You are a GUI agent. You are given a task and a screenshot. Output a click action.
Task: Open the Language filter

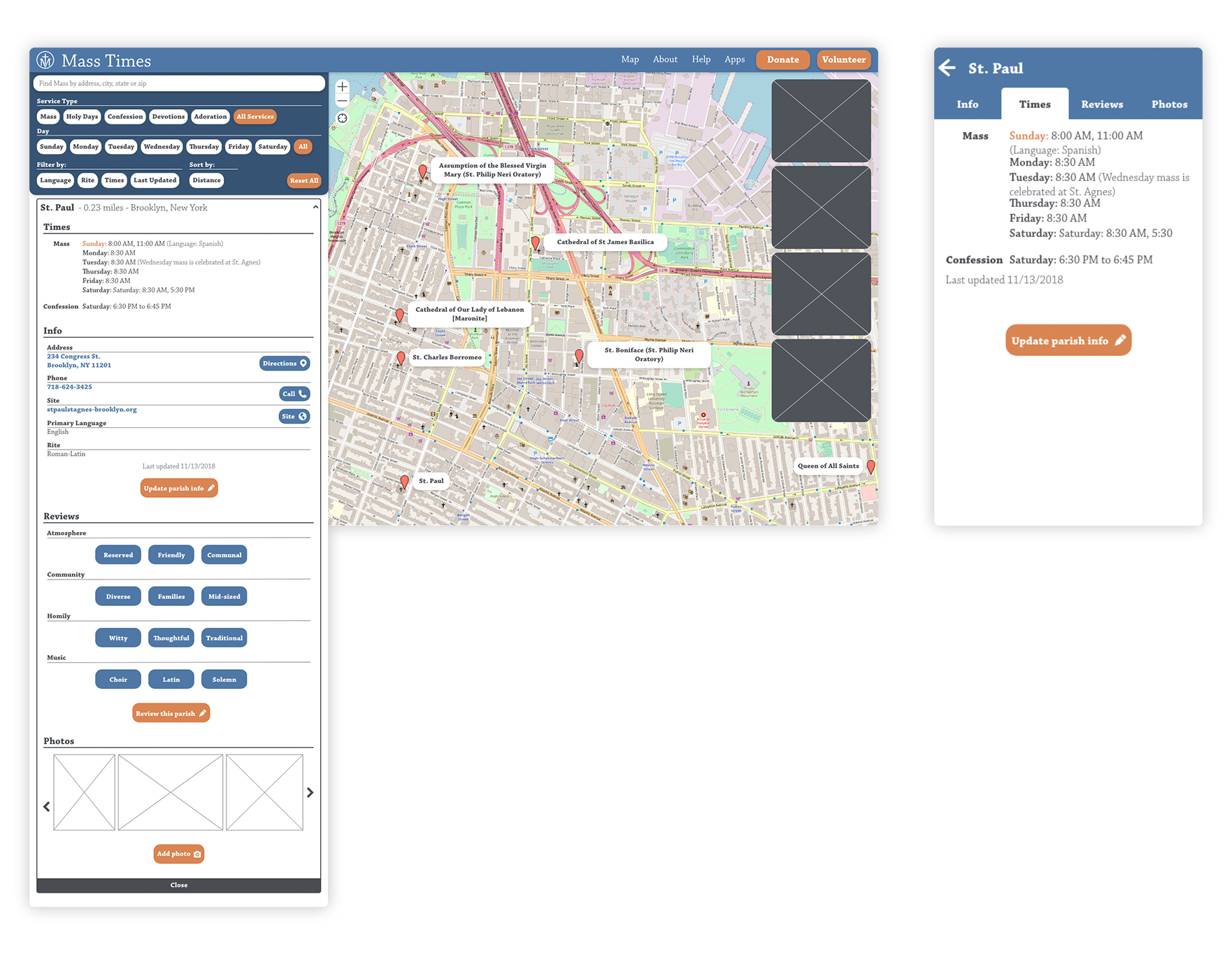[x=55, y=180]
